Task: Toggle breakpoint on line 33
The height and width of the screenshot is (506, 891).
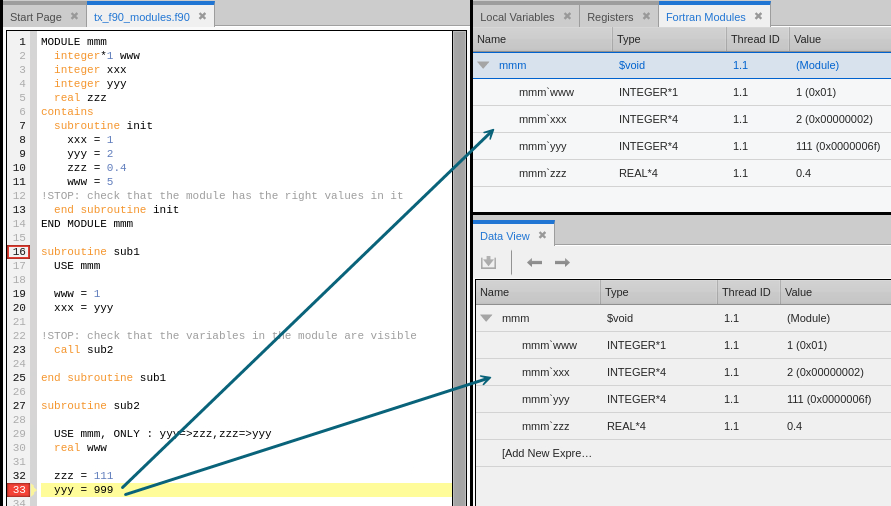Action: 18,490
